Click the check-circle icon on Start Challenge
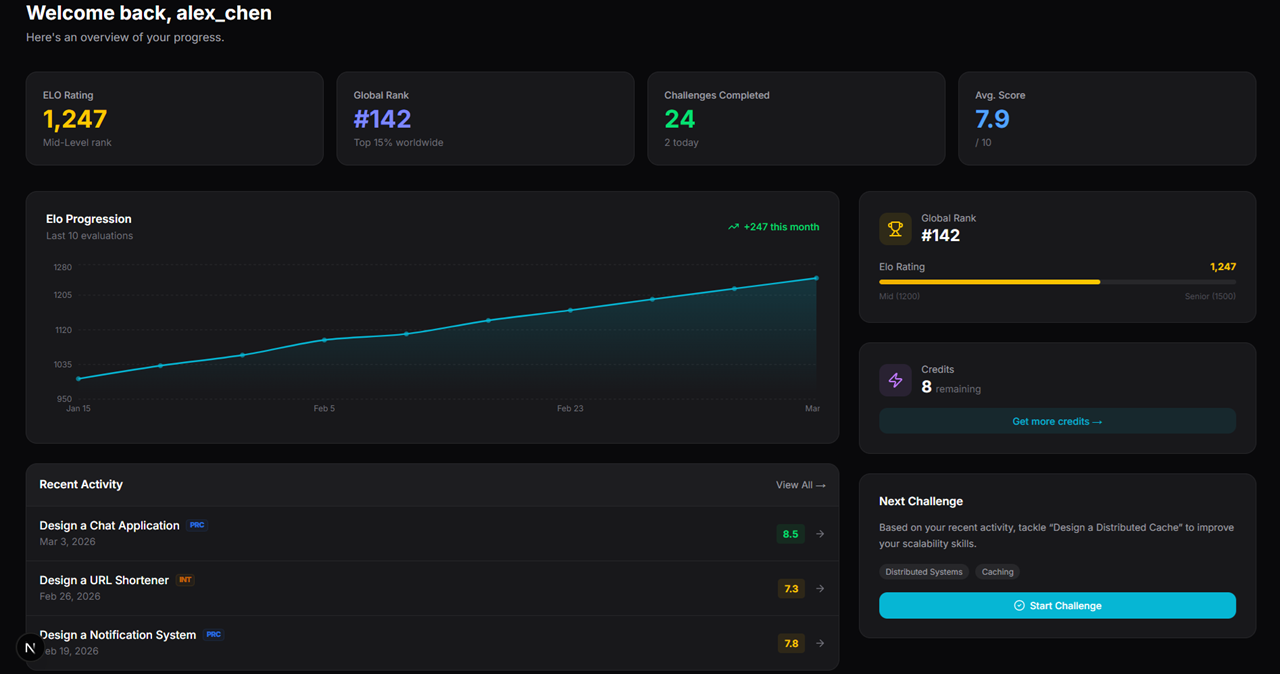Viewport: 1280px width, 674px height. point(1017,605)
